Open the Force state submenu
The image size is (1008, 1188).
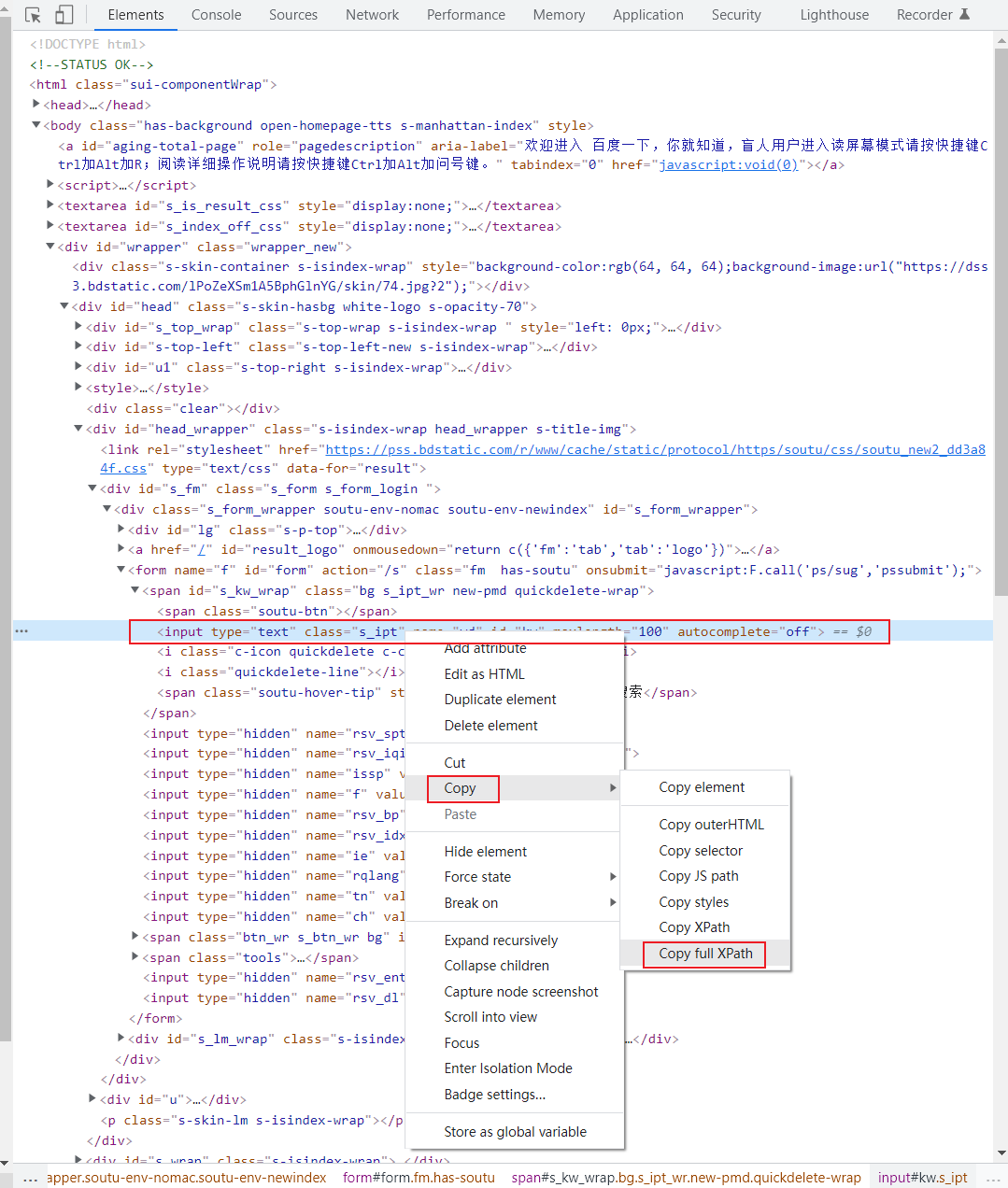[x=515, y=877]
